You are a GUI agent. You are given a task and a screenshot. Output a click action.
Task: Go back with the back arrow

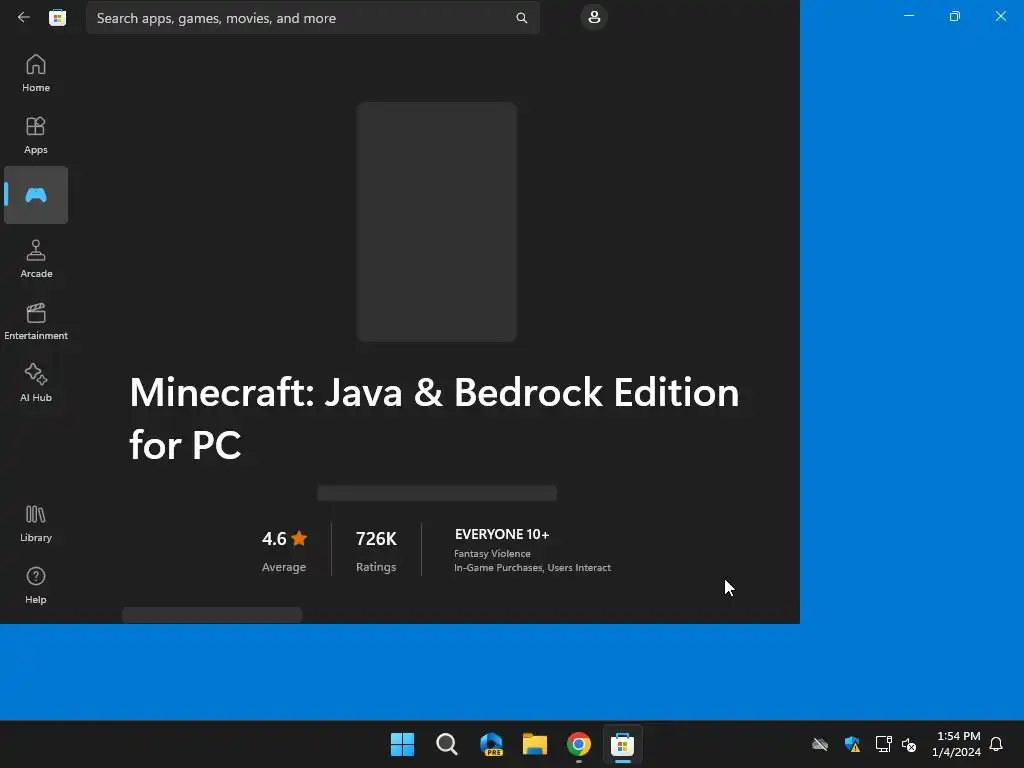pyautogui.click(x=24, y=18)
